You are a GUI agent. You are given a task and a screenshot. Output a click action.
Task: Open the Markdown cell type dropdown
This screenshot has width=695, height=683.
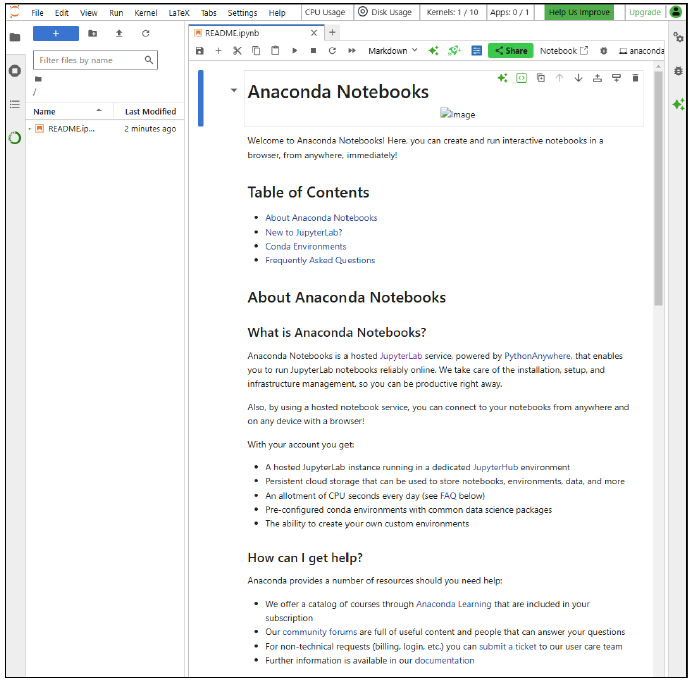(x=392, y=51)
